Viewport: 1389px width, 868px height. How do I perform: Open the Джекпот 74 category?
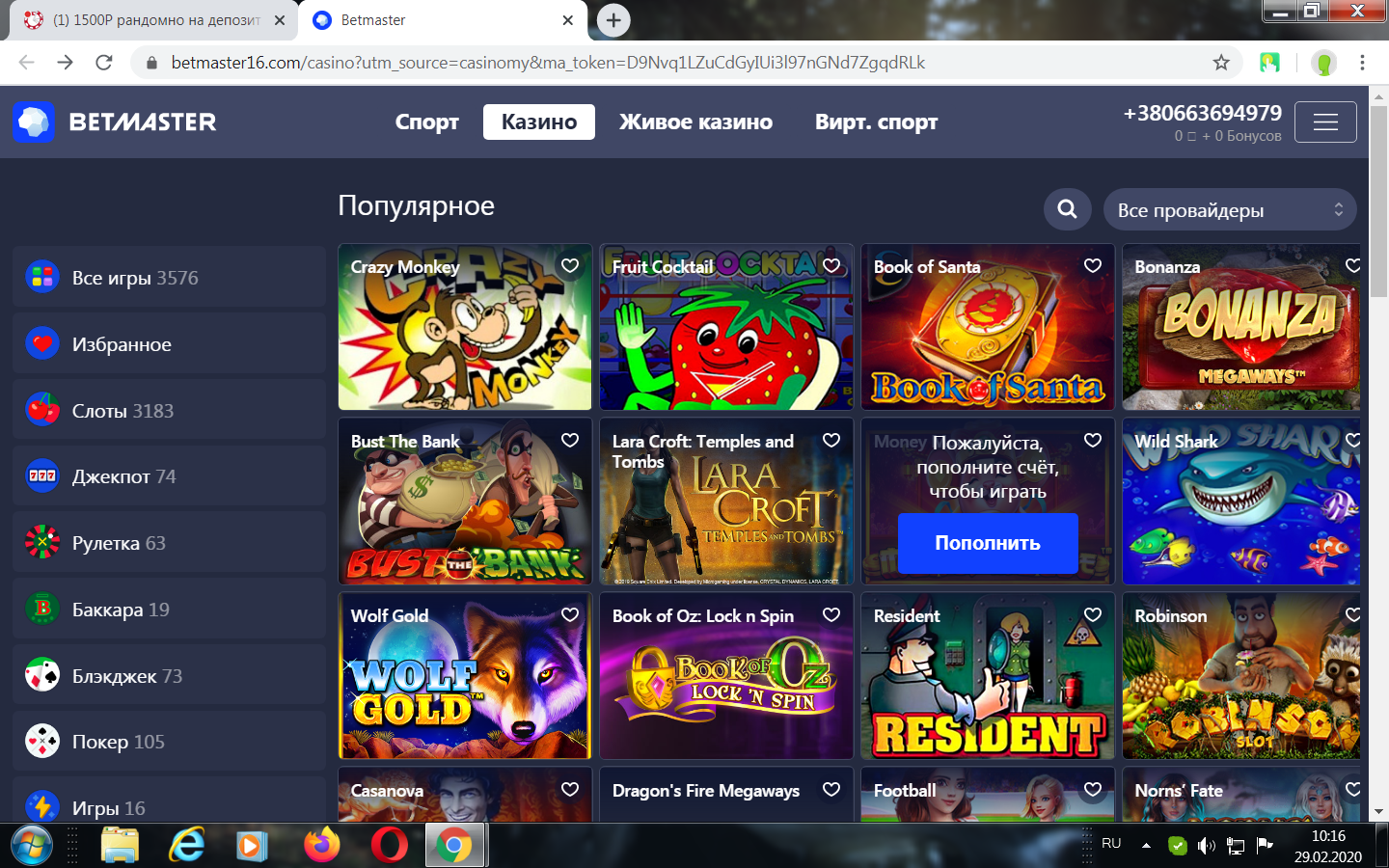[x=170, y=476]
